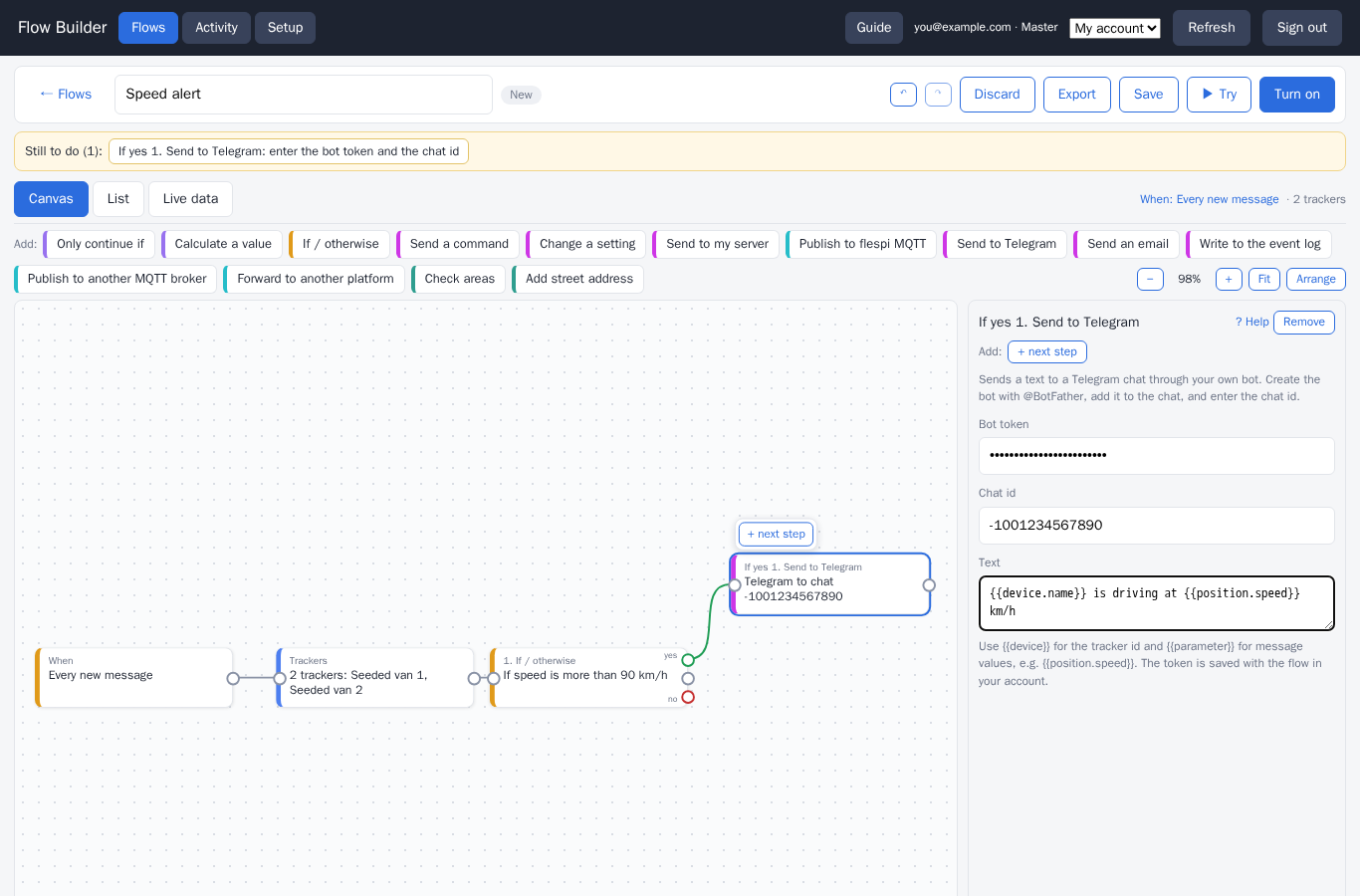Viewport: 1360px width, 896px height.
Task: Click the When node's output port
Action: click(x=233, y=679)
